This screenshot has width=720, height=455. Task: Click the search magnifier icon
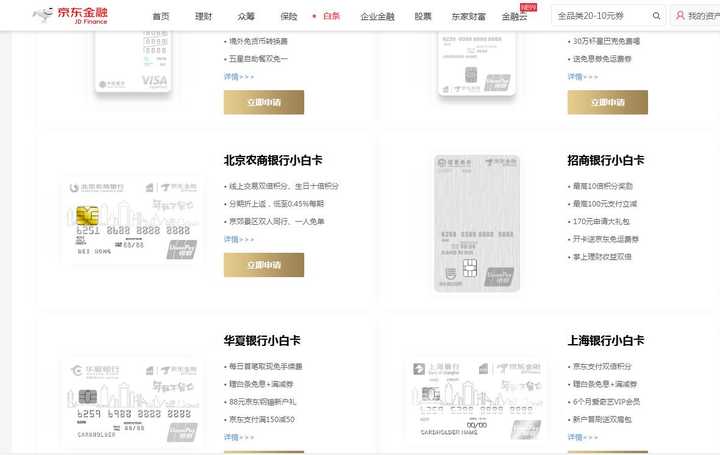[x=656, y=16]
